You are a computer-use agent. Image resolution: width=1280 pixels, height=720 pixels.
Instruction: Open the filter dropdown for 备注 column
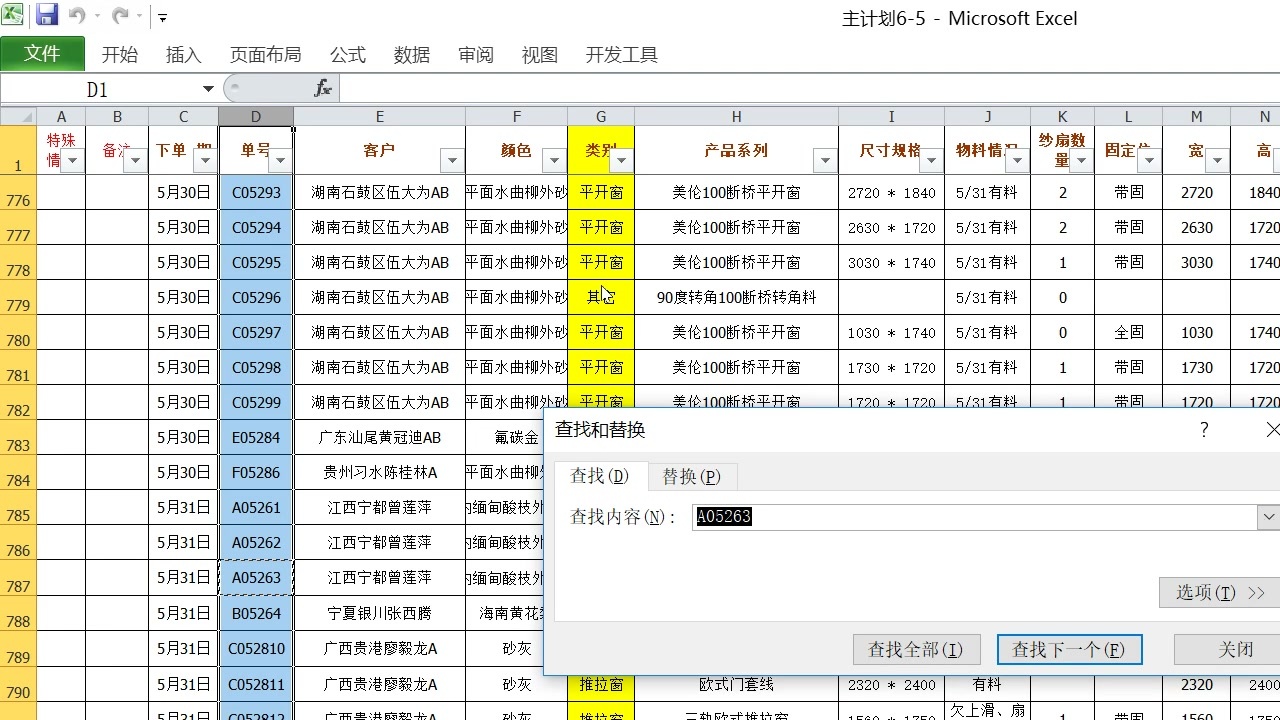(136, 161)
